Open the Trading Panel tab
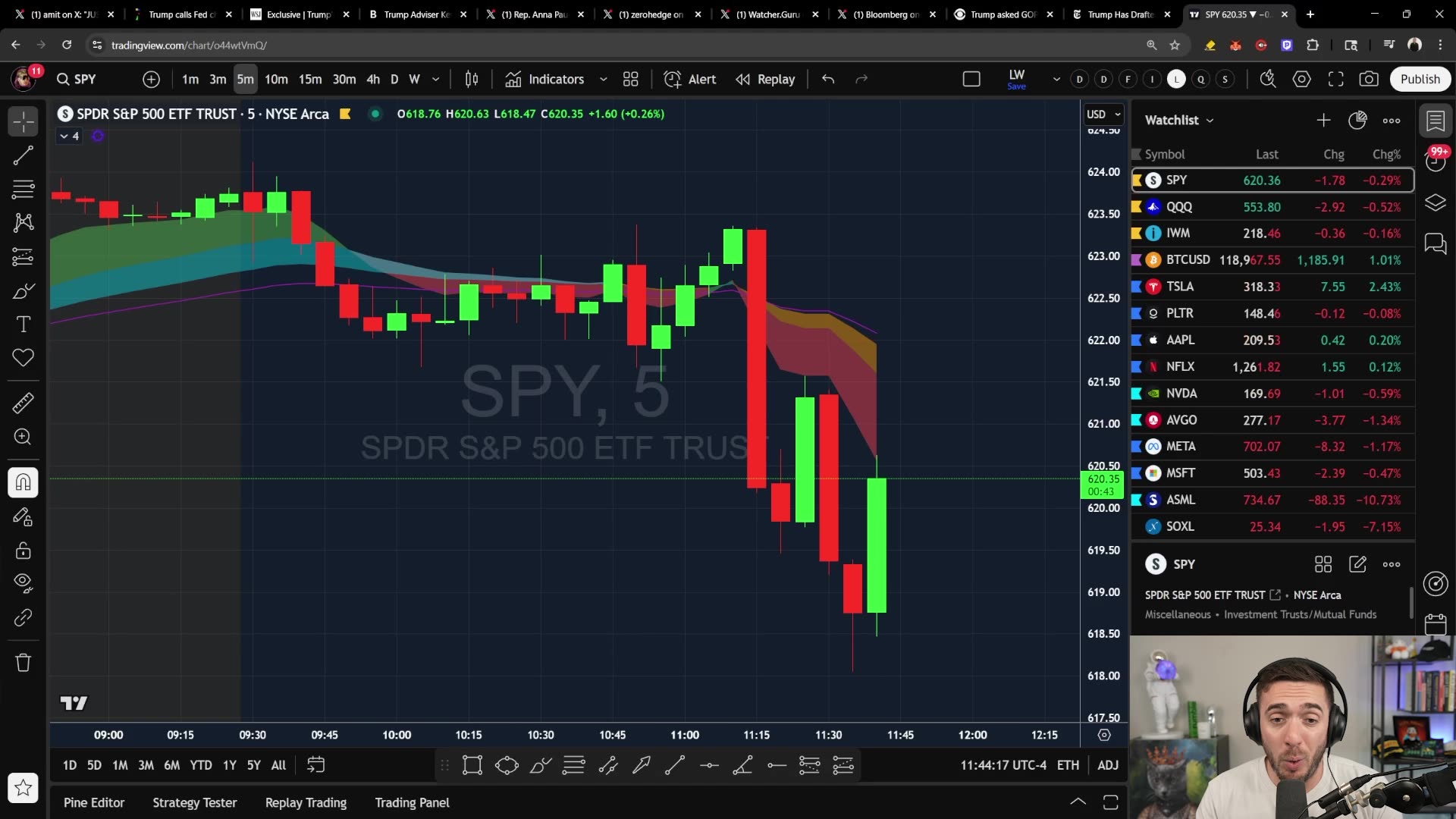 click(413, 802)
